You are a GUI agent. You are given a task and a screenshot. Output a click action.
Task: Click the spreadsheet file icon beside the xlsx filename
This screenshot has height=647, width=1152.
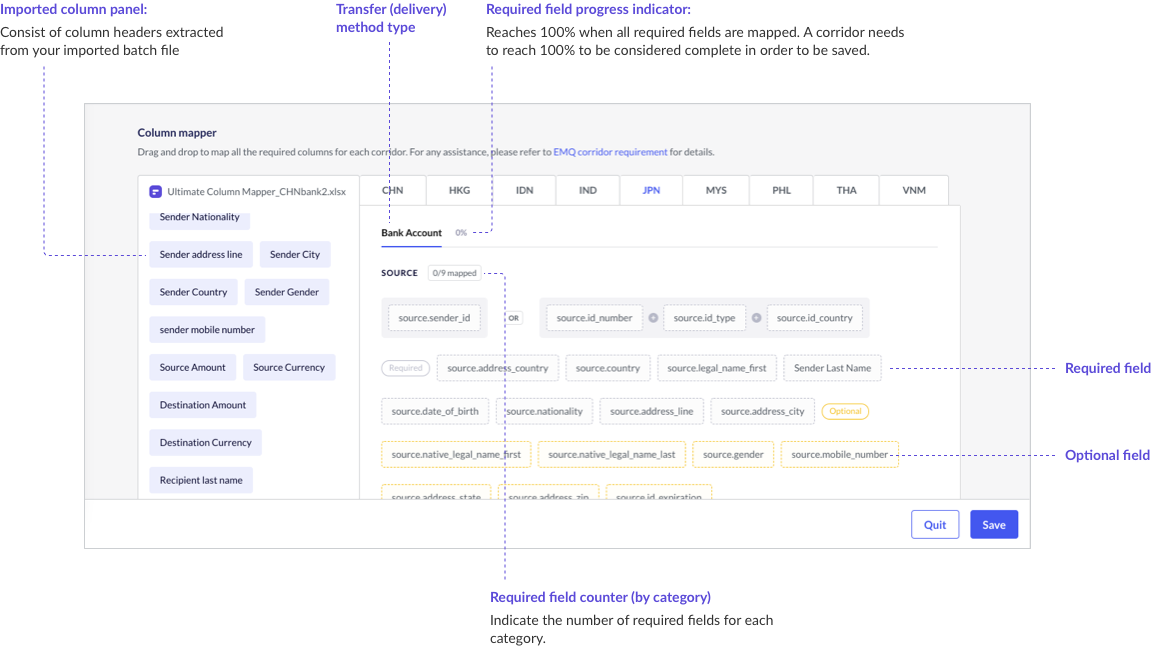coord(155,190)
